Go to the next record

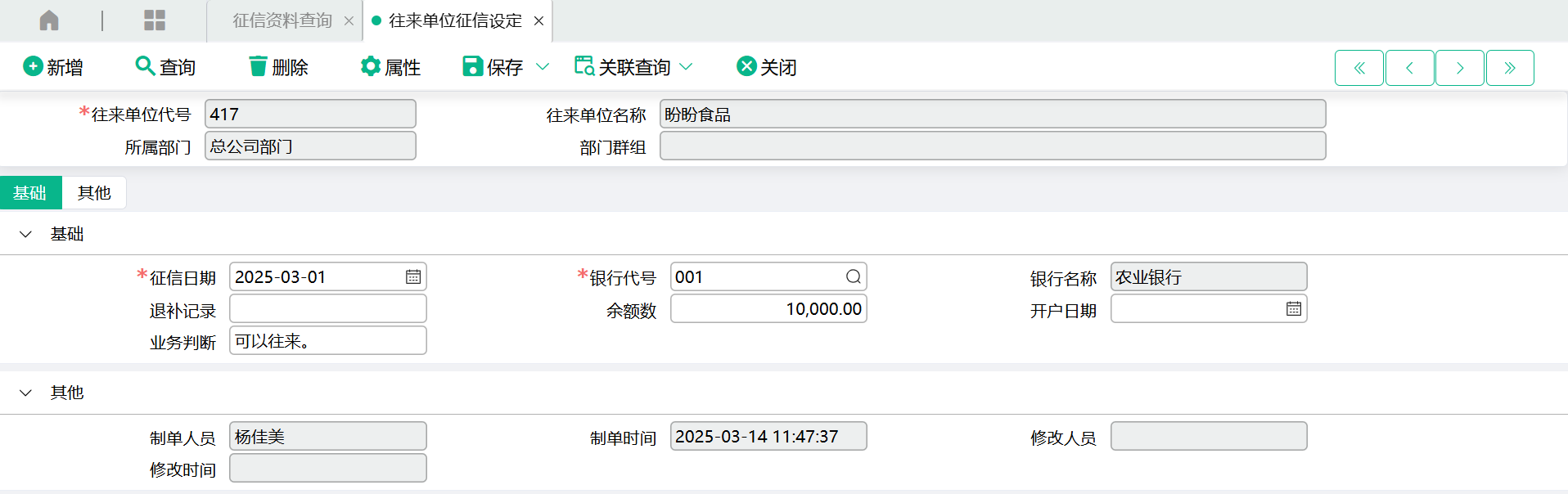tap(1460, 68)
